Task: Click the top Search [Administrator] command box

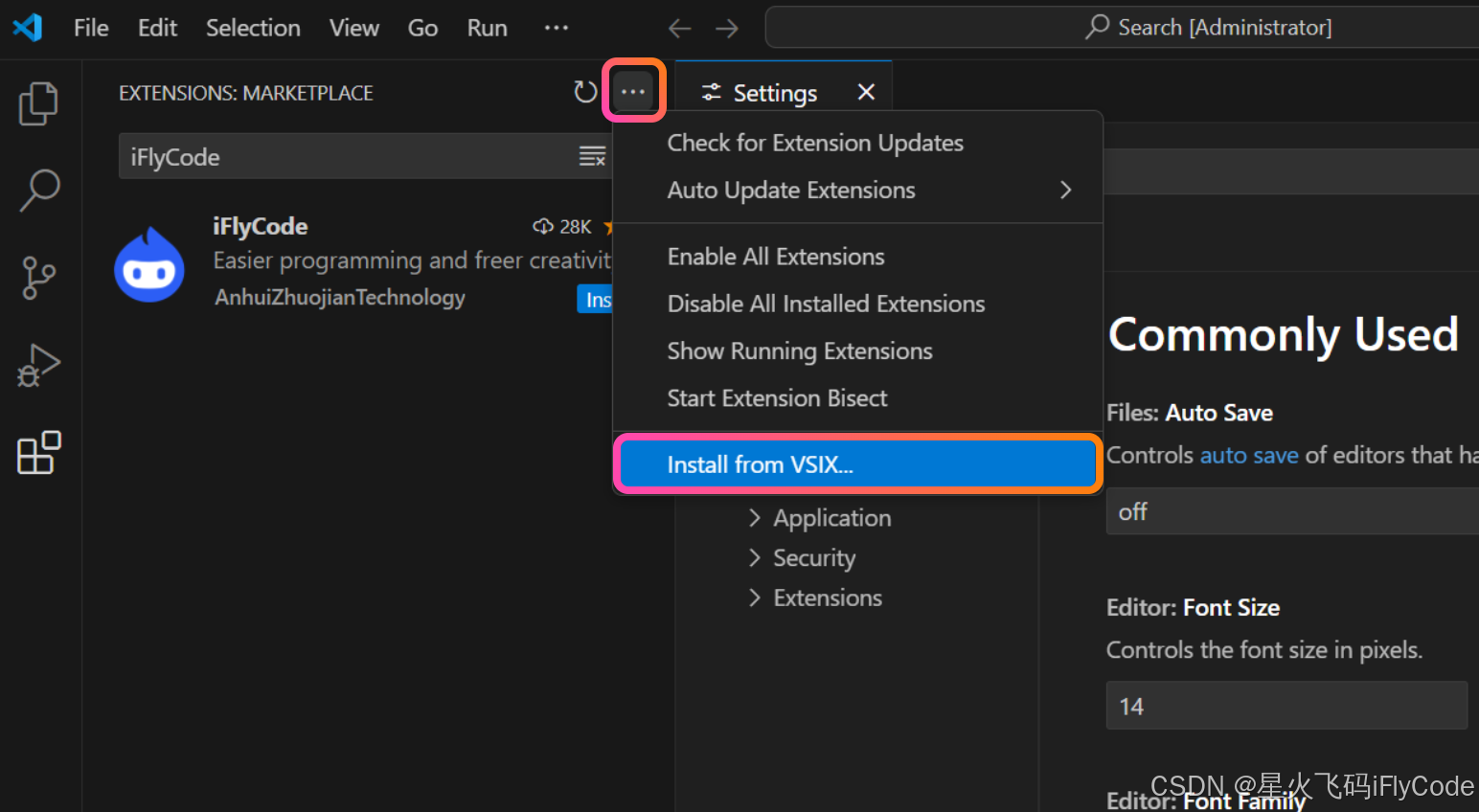Action: [x=1122, y=27]
